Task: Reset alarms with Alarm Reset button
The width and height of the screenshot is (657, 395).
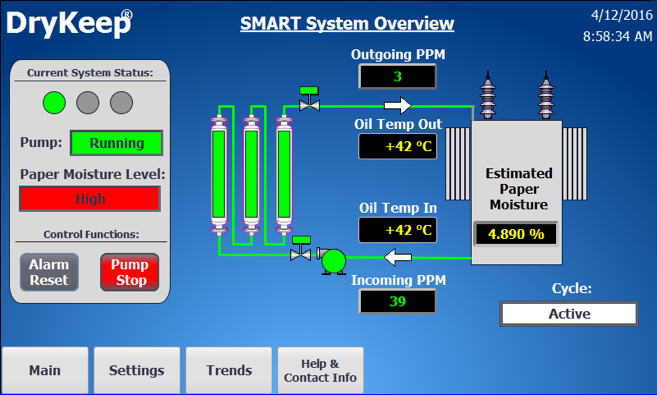Action: coord(49,272)
